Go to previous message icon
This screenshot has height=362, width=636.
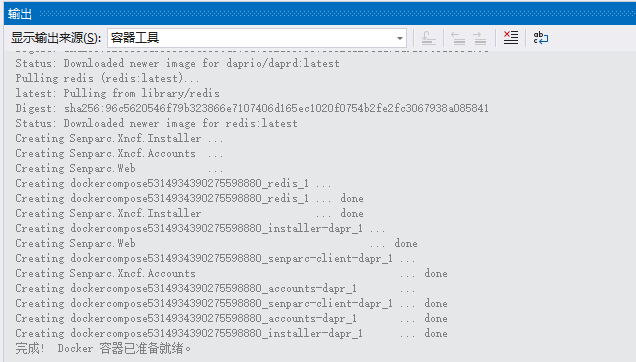[x=458, y=38]
